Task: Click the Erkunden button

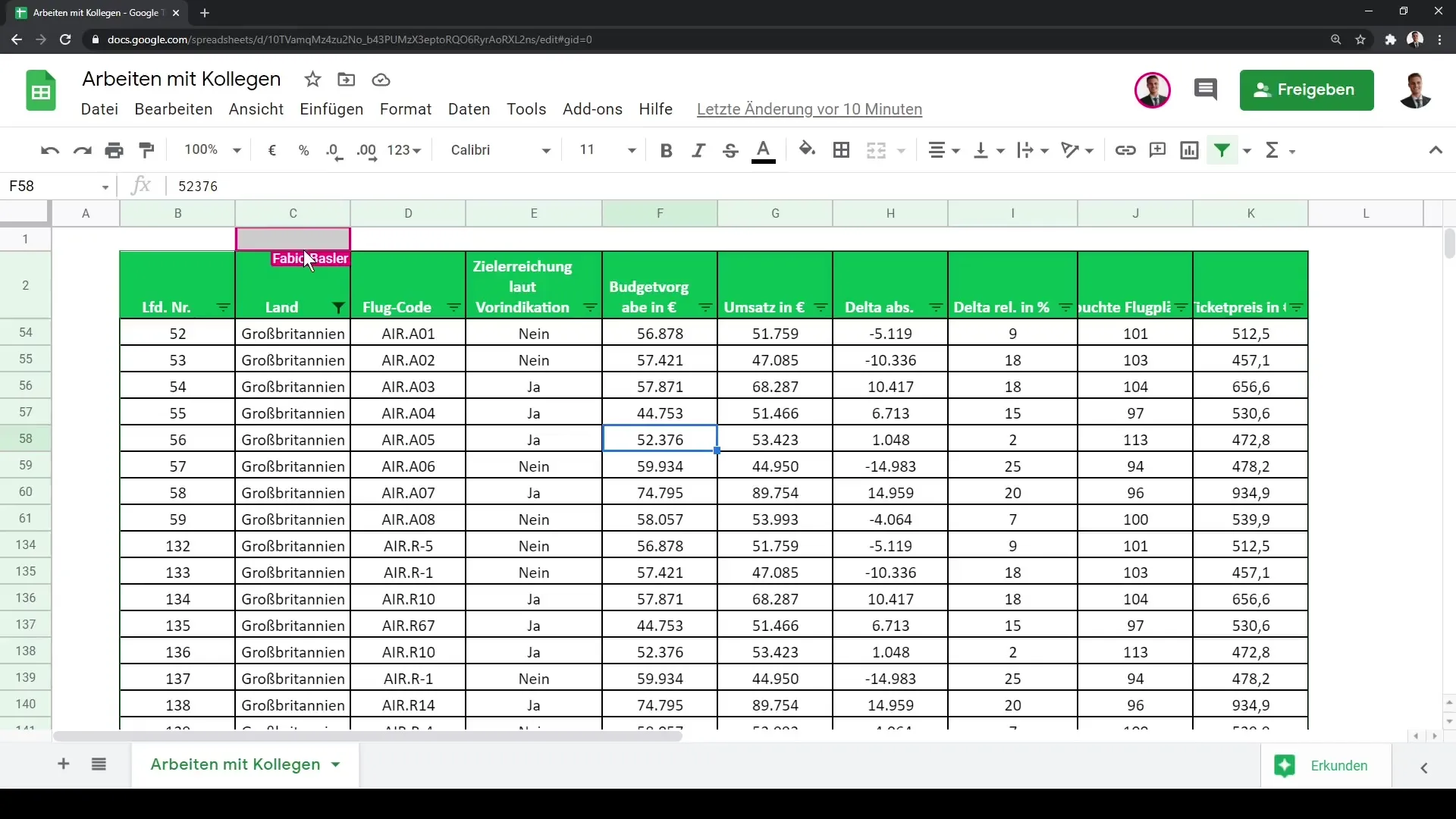Action: tap(1338, 765)
